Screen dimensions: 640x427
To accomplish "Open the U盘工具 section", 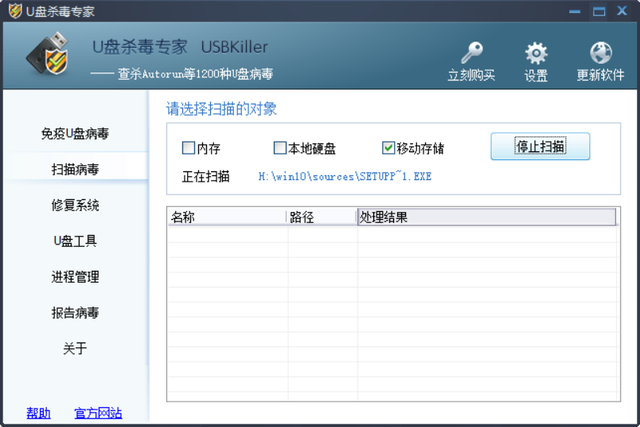I will coord(75,241).
